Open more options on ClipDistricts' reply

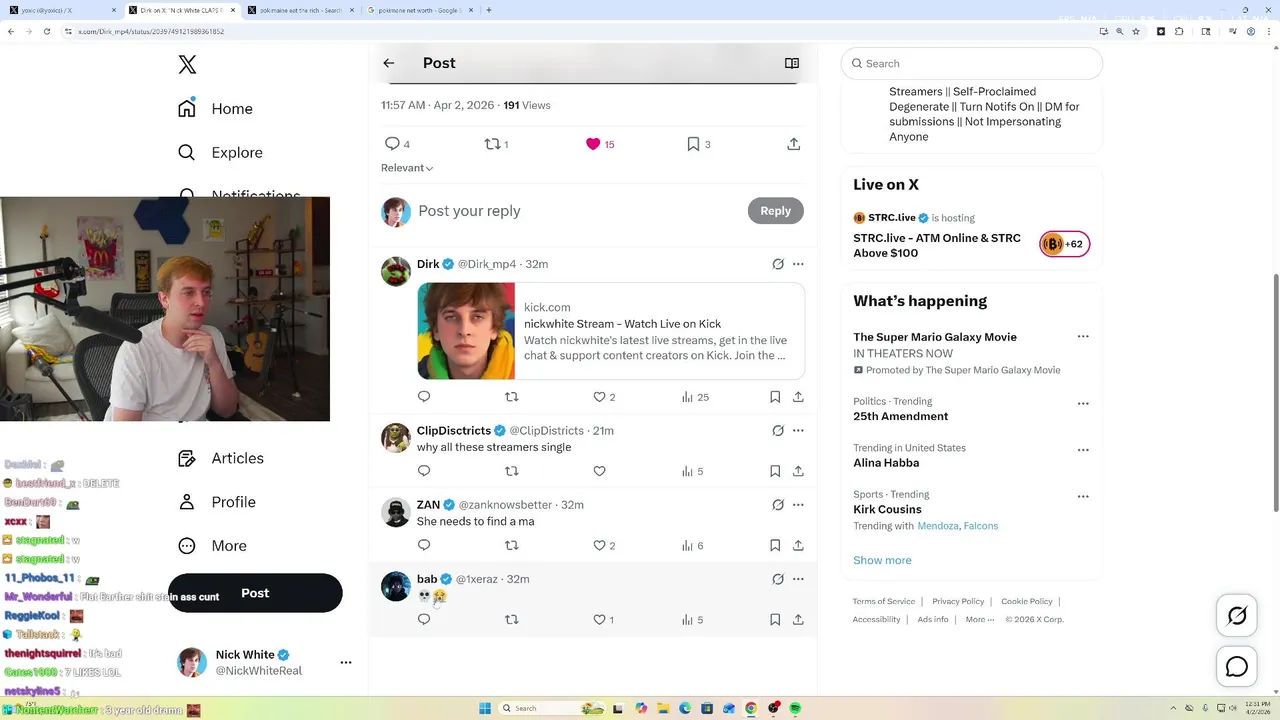click(798, 431)
